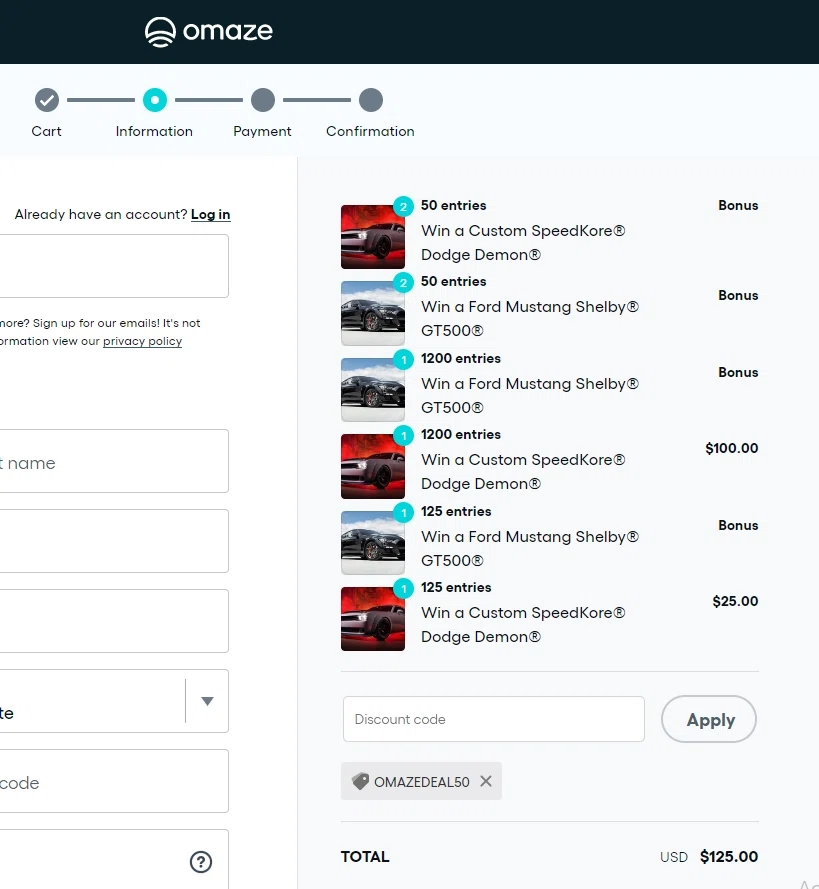This screenshot has height=889, width=819.
Task: Click the Confirmation step label
Action: (370, 132)
